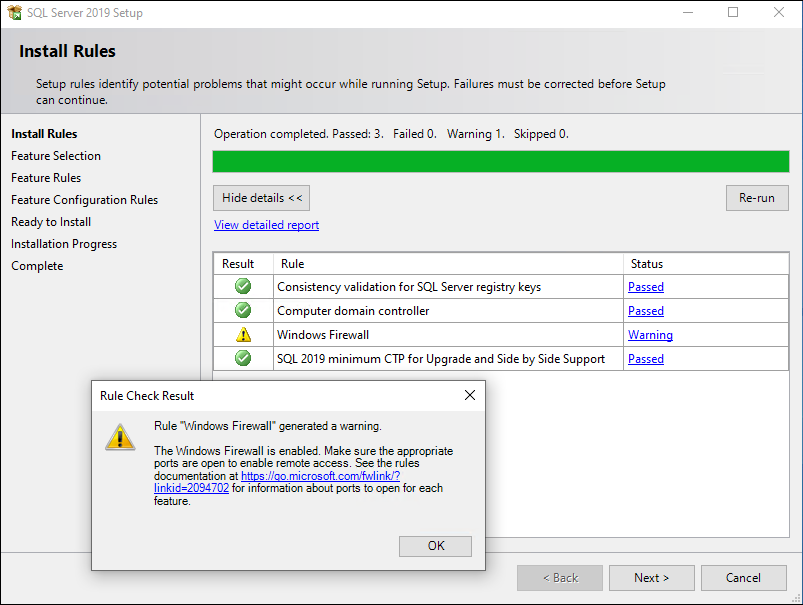
Task: Close the SQL Server 2019 Setup window
Action: [778, 12]
